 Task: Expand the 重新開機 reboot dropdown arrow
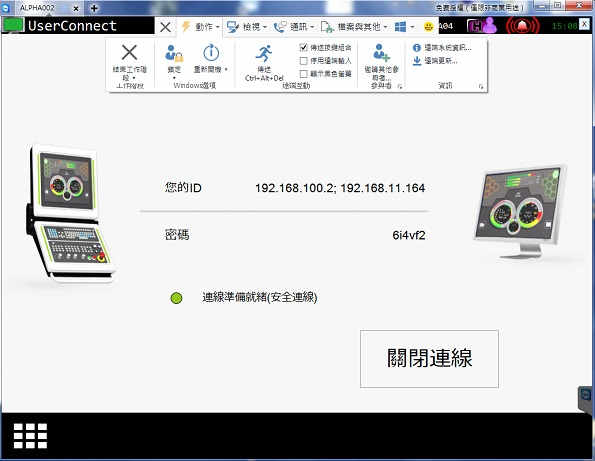click(x=226, y=69)
